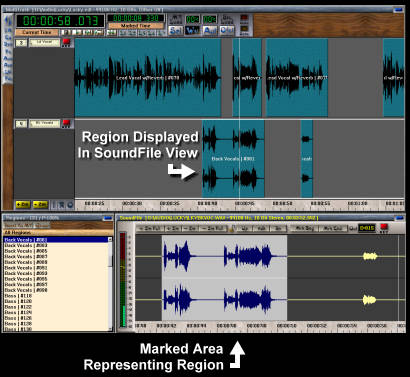Click the MultiTrack timeline ruler at 00:00:35

170,203
